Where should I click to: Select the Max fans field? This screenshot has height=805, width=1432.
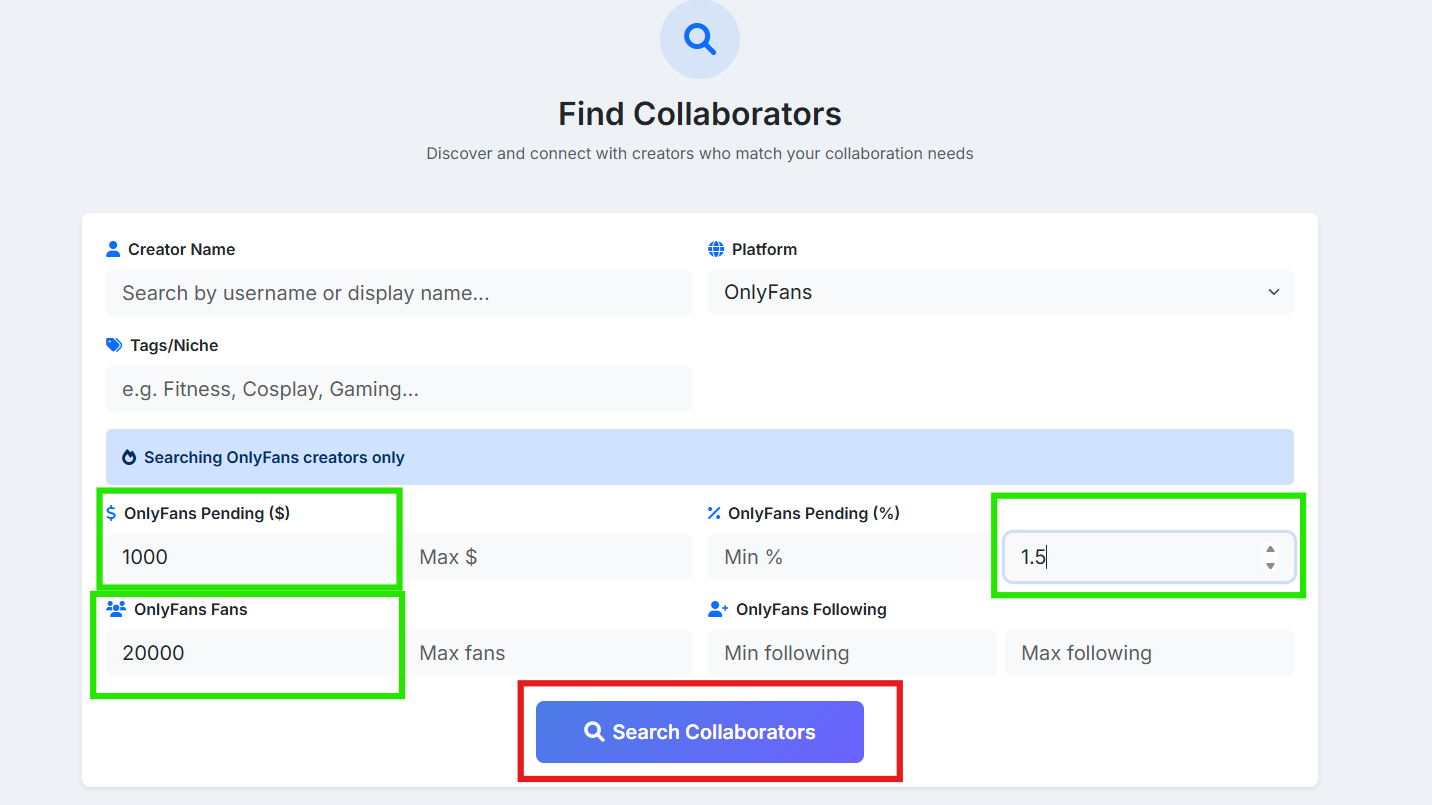[x=548, y=652]
